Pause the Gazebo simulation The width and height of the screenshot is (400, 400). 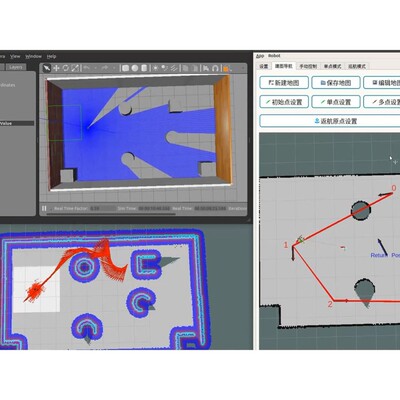coord(44,208)
